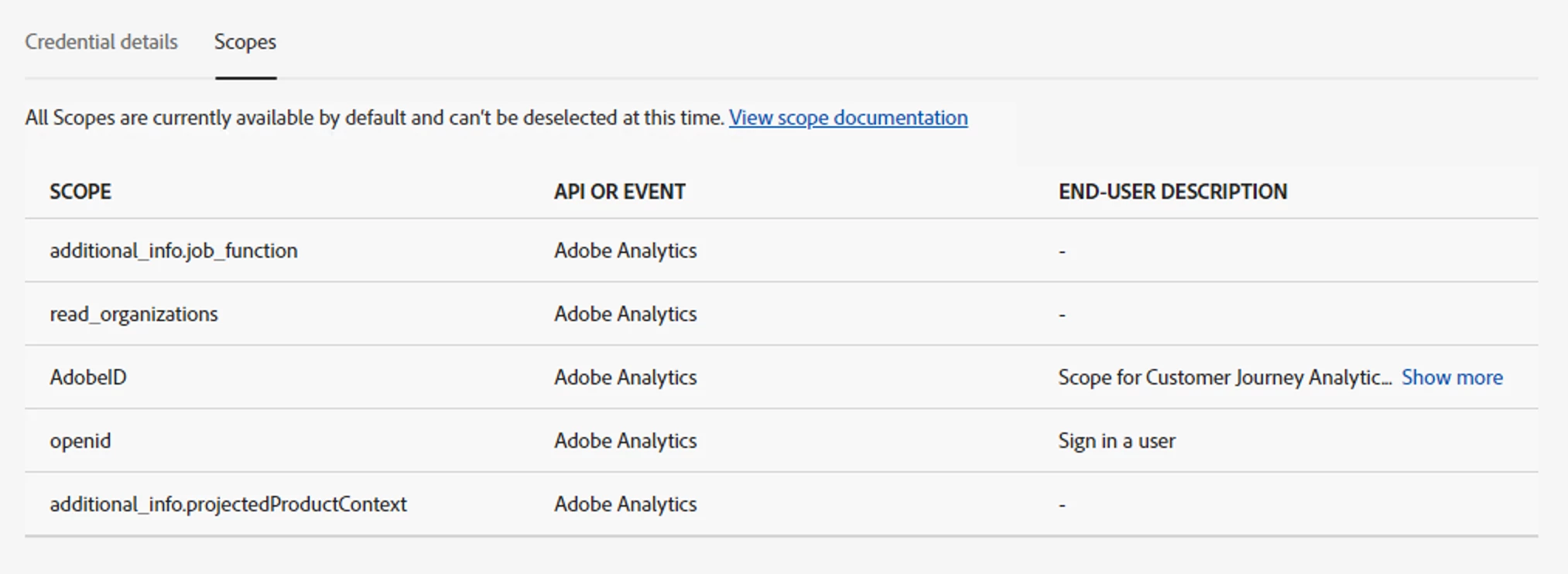Image resolution: width=1568 pixels, height=574 pixels.
Task: Select the additional_info.job_function scope row
Action: coord(173,251)
